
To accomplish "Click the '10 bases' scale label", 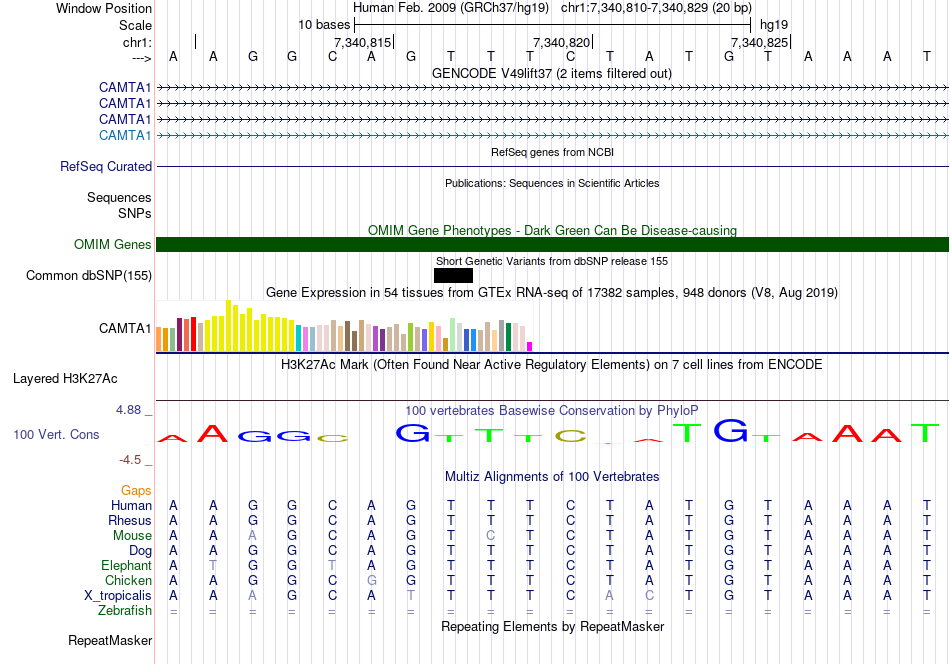I will (x=324, y=25).
